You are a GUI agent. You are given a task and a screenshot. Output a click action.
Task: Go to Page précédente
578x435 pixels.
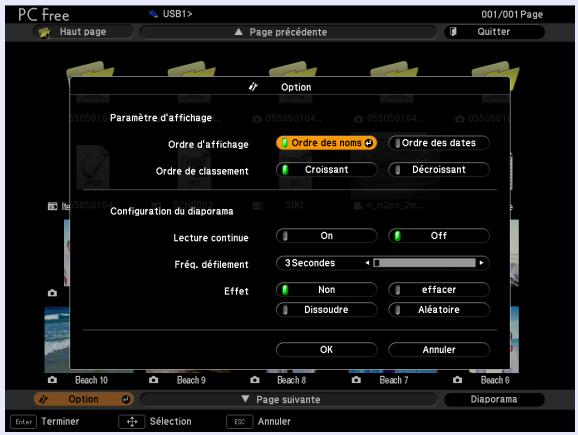pyautogui.click(x=288, y=32)
